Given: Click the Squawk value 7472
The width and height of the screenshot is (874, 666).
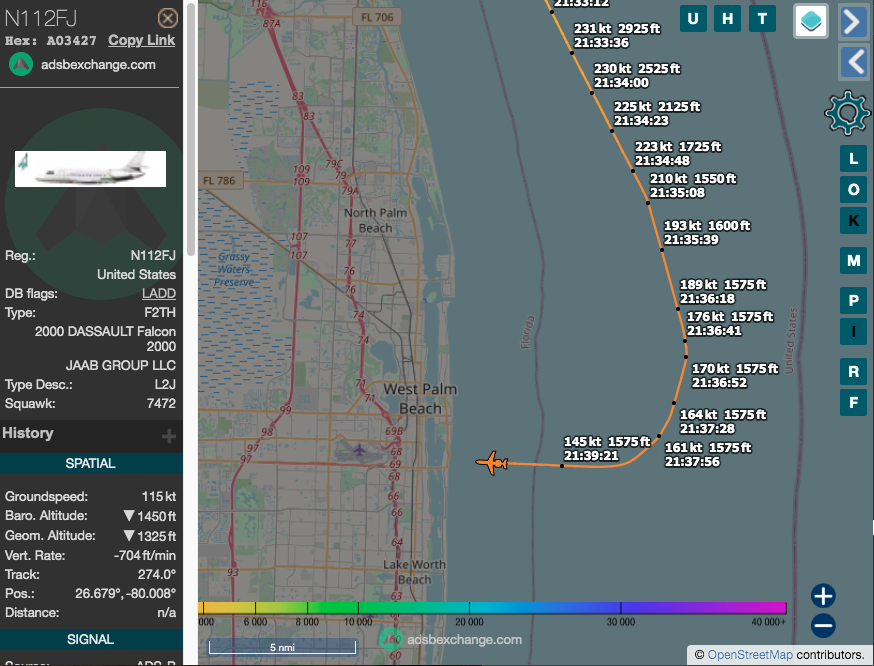Looking at the screenshot, I should [161, 404].
